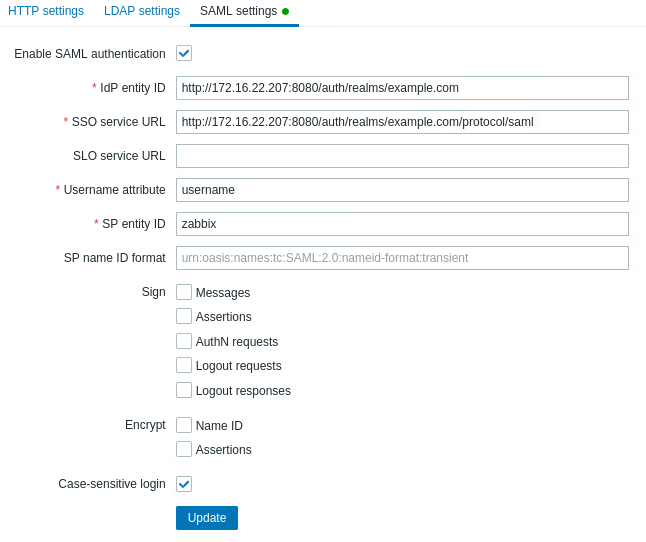Enable signing of Logout requests
This screenshot has width=646, height=542.
pos(184,365)
